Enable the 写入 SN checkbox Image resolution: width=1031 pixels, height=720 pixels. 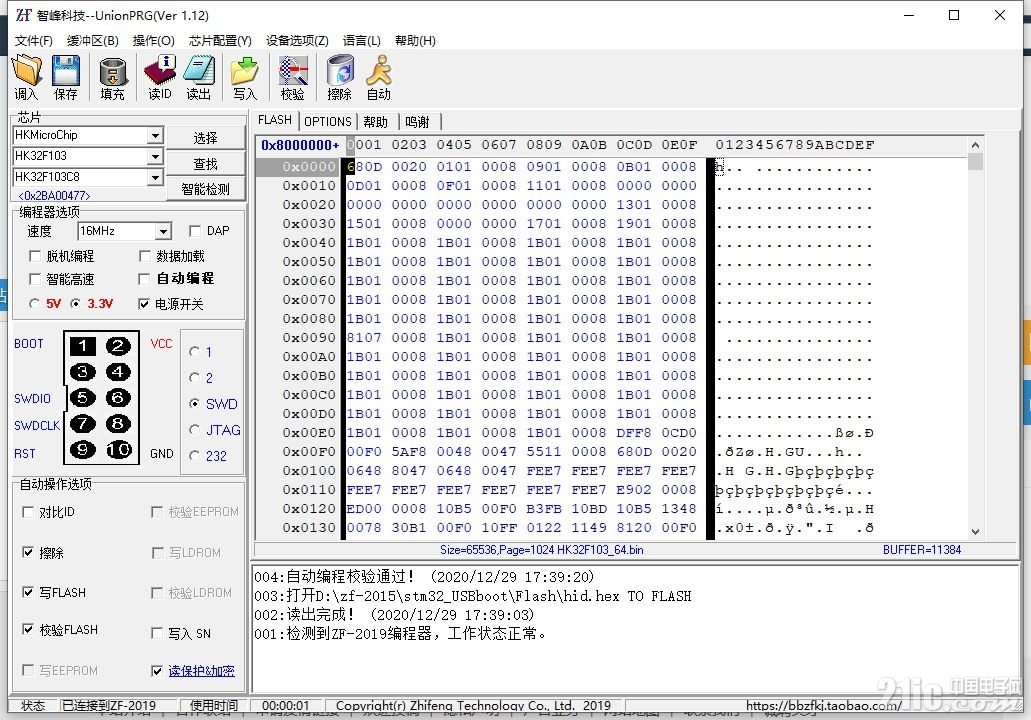click(156, 633)
